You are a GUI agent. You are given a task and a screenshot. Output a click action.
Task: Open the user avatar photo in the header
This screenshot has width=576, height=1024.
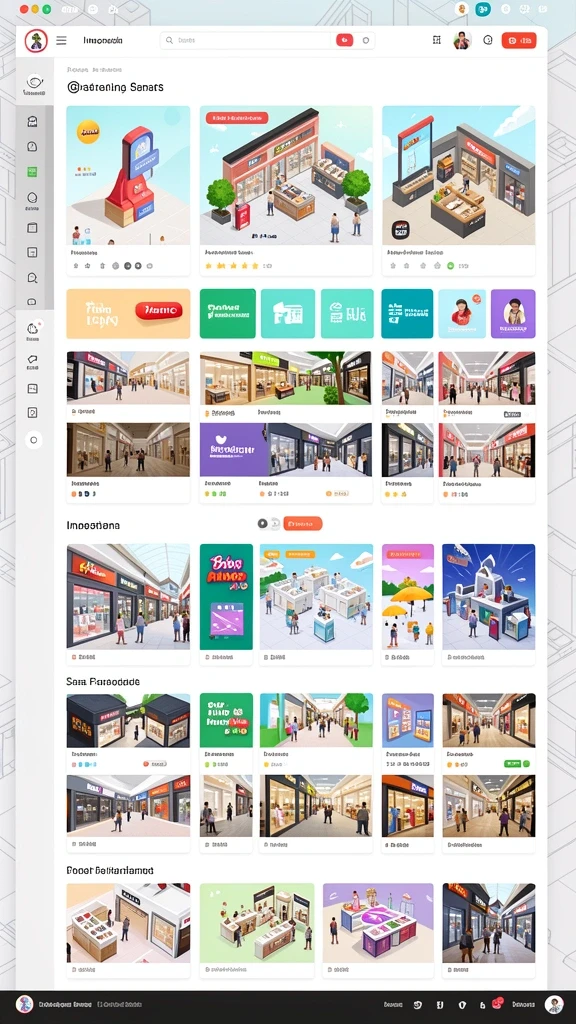click(x=462, y=40)
